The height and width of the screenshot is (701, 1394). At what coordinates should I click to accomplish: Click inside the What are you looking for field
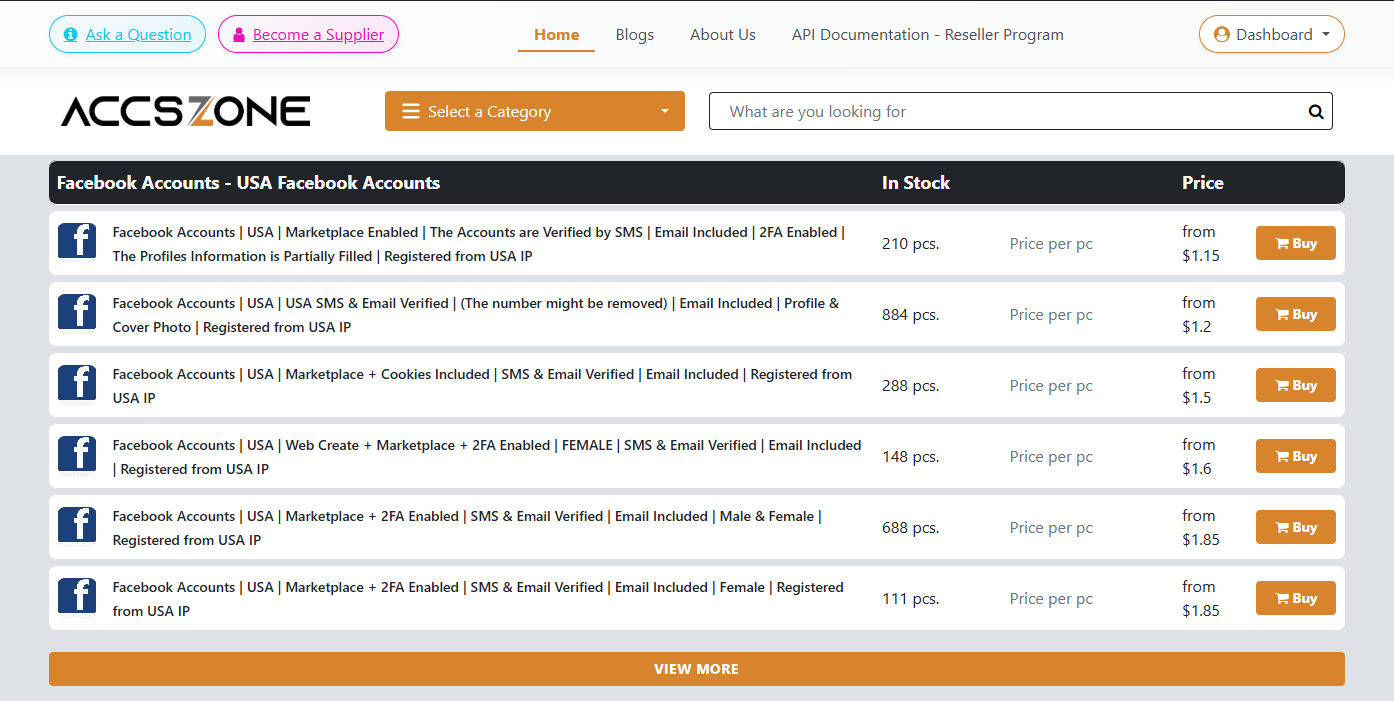(x=1000, y=111)
